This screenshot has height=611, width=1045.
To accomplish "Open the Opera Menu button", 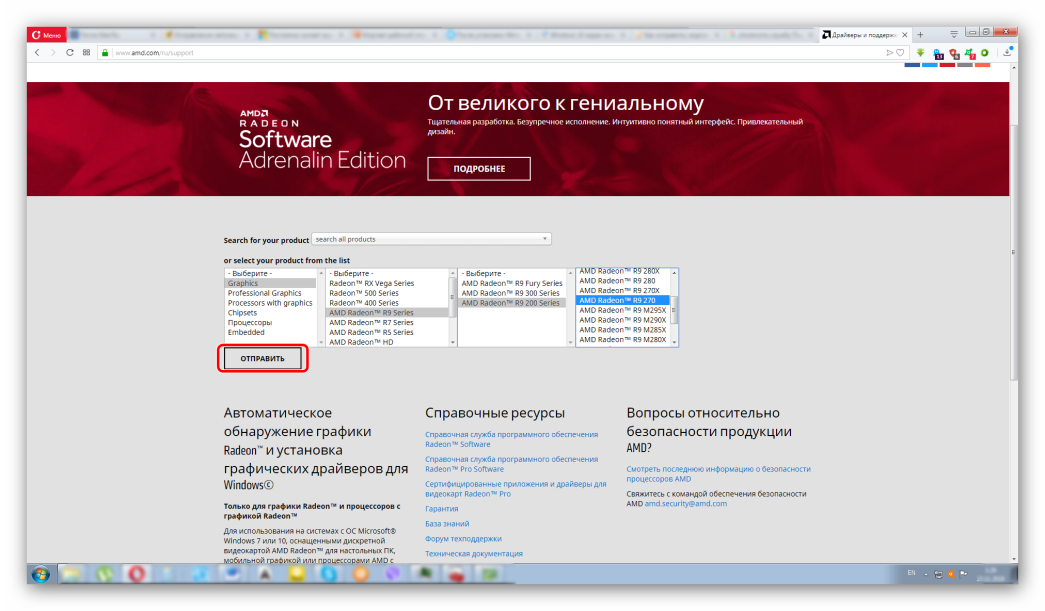I will pos(47,35).
